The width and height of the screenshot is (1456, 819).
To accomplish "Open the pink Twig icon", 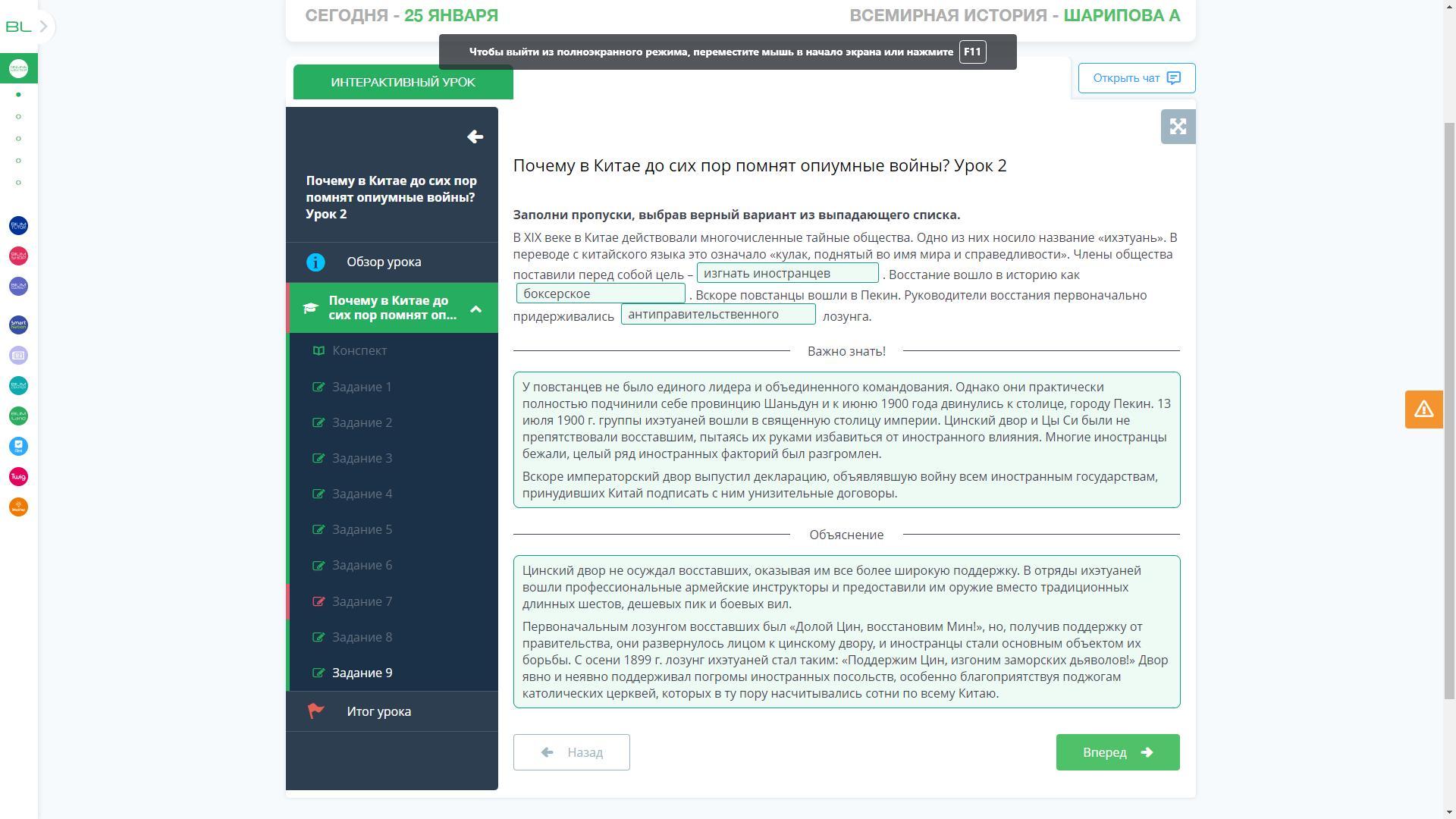I will click(x=18, y=476).
